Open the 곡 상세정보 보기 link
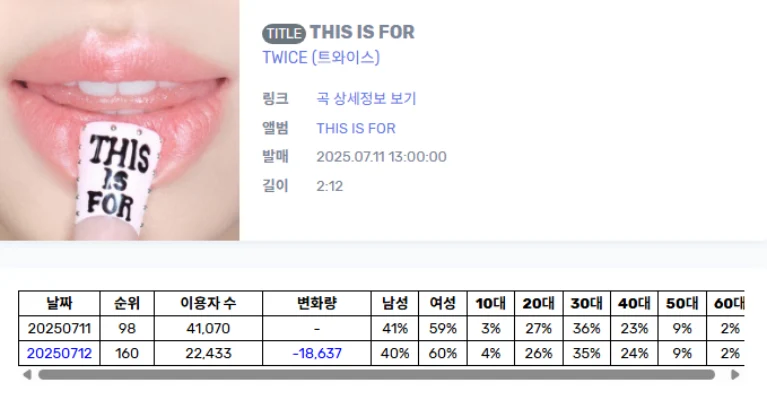The height and width of the screenshot is (400, 767). click(366, 98)
